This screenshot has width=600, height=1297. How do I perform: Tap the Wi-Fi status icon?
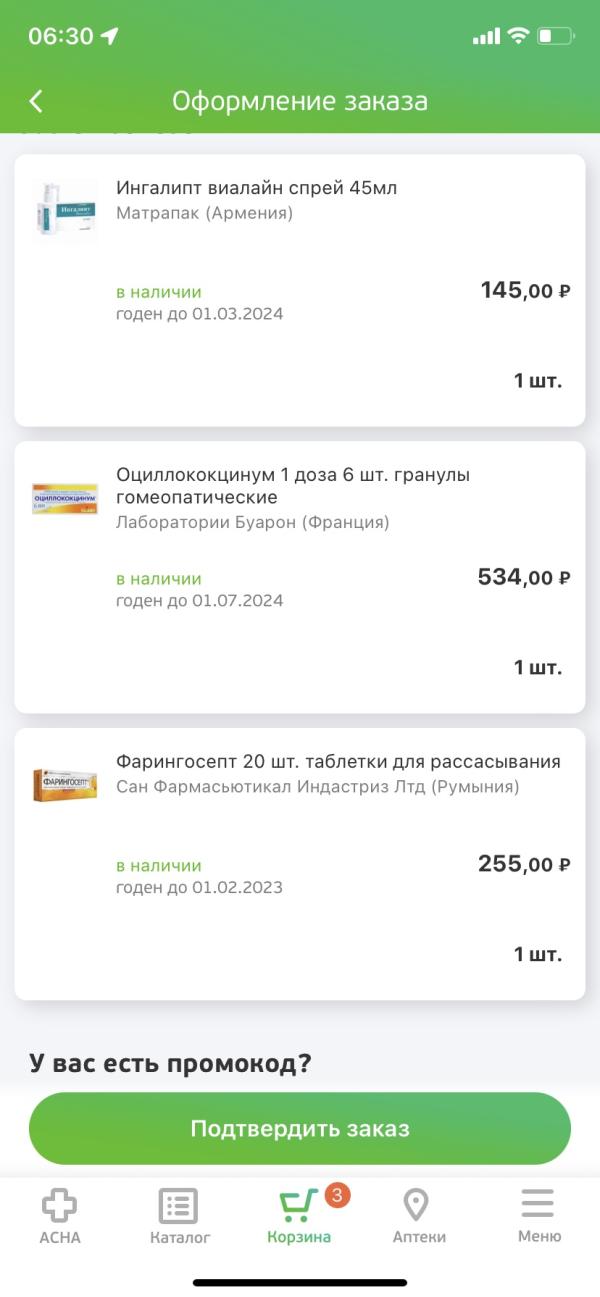(517, 36)
